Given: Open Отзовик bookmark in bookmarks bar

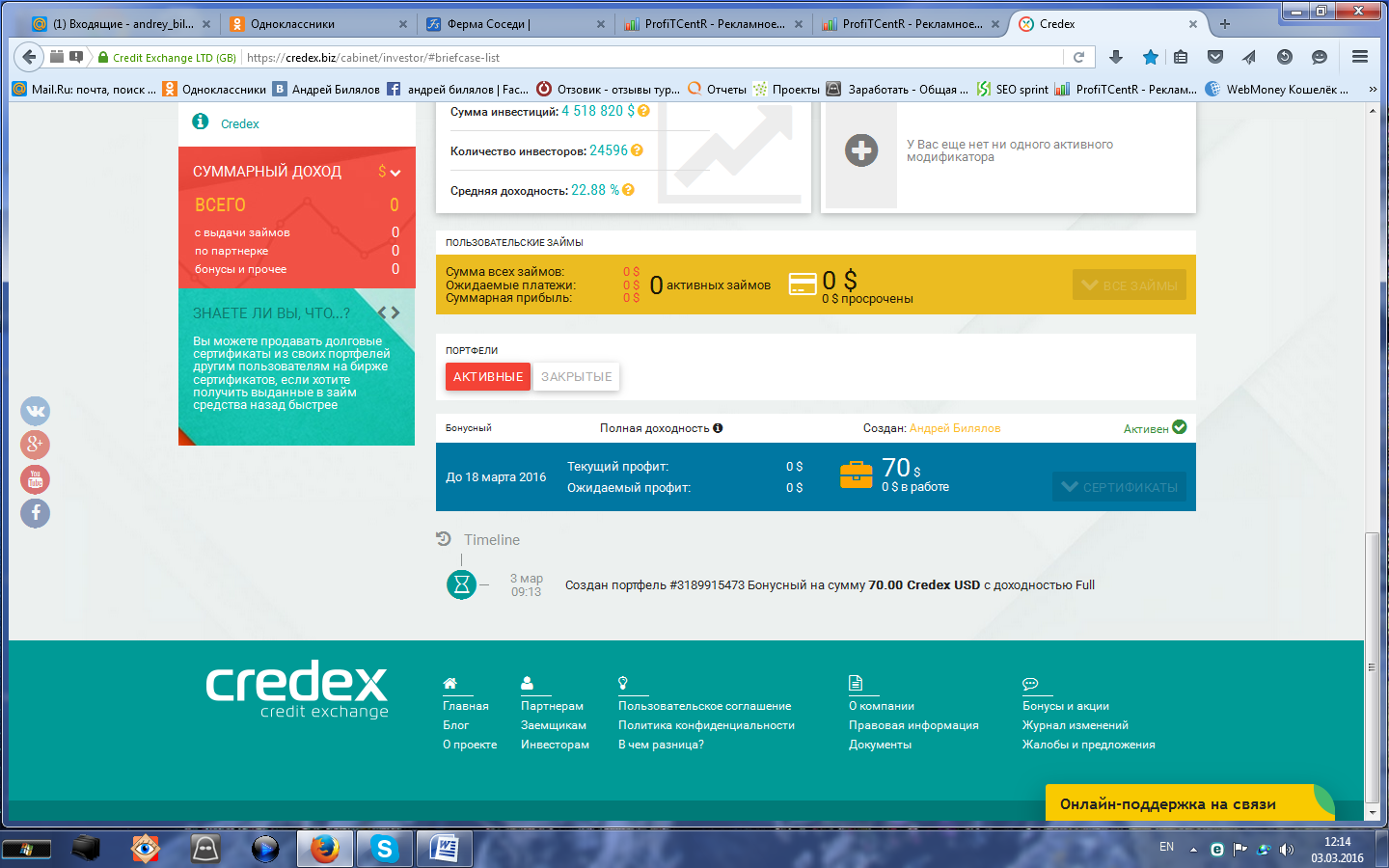Looking at the screenshot, I should (608, 89).
